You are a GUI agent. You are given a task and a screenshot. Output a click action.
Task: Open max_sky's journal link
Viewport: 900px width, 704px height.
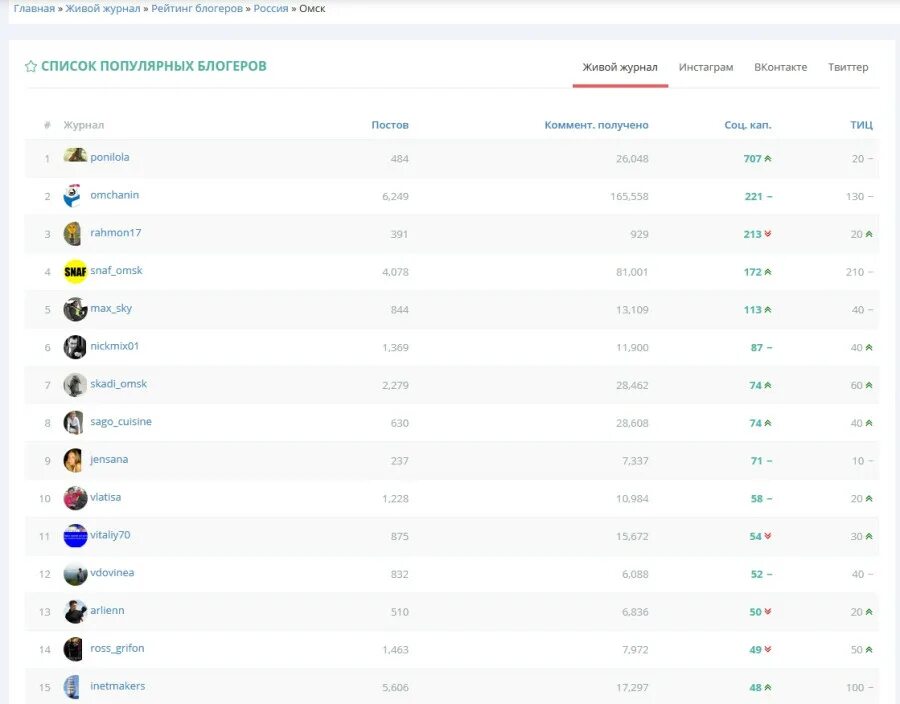(x=111, y=308)
